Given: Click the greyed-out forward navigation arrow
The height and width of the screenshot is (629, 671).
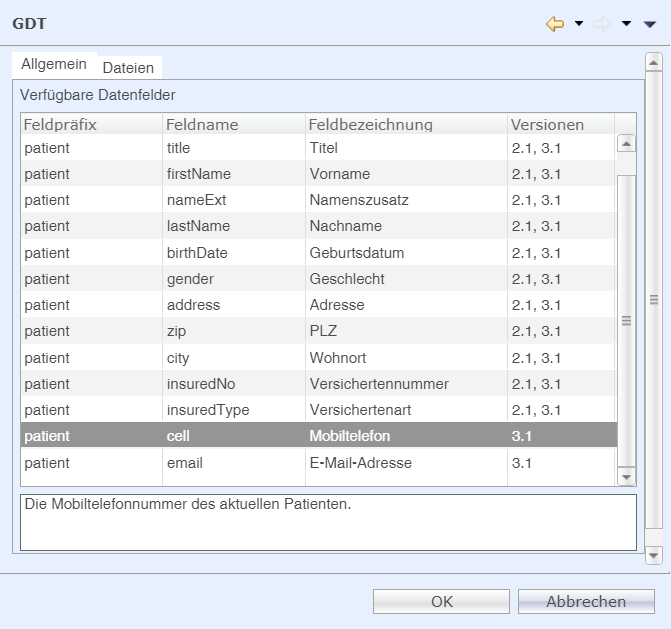Looking at the screenshot, I should 602,23.
